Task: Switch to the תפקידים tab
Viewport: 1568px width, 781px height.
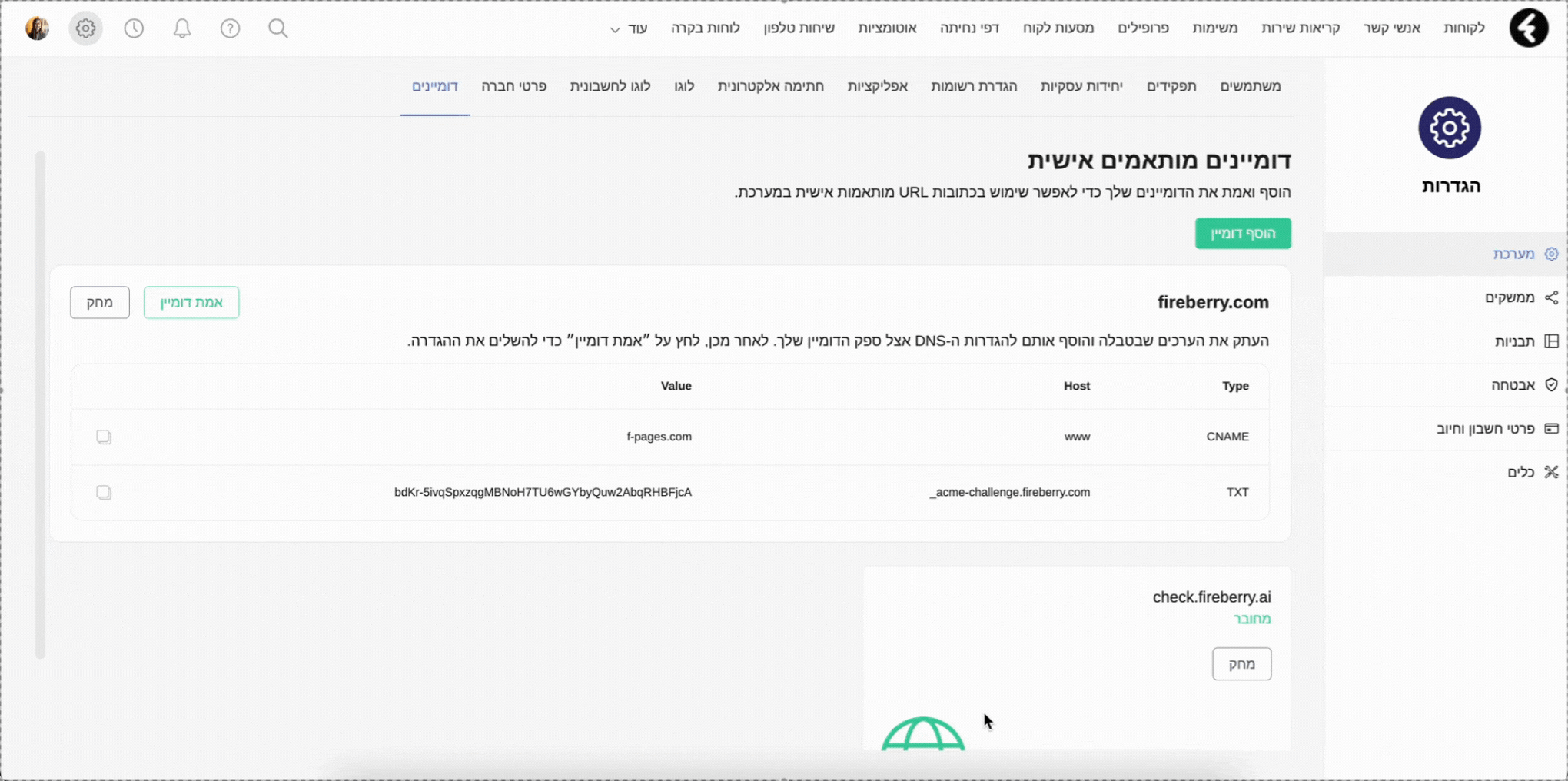Action: pos(1171,86)
